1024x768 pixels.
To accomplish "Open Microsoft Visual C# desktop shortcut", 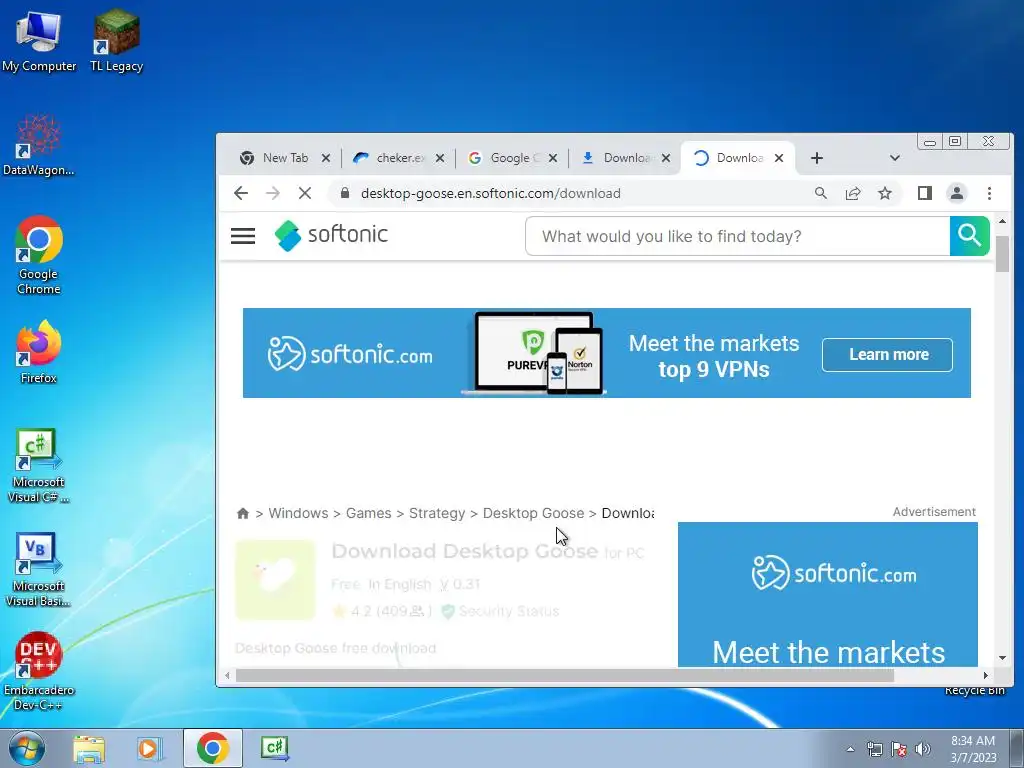I will (x=39, y=466).
